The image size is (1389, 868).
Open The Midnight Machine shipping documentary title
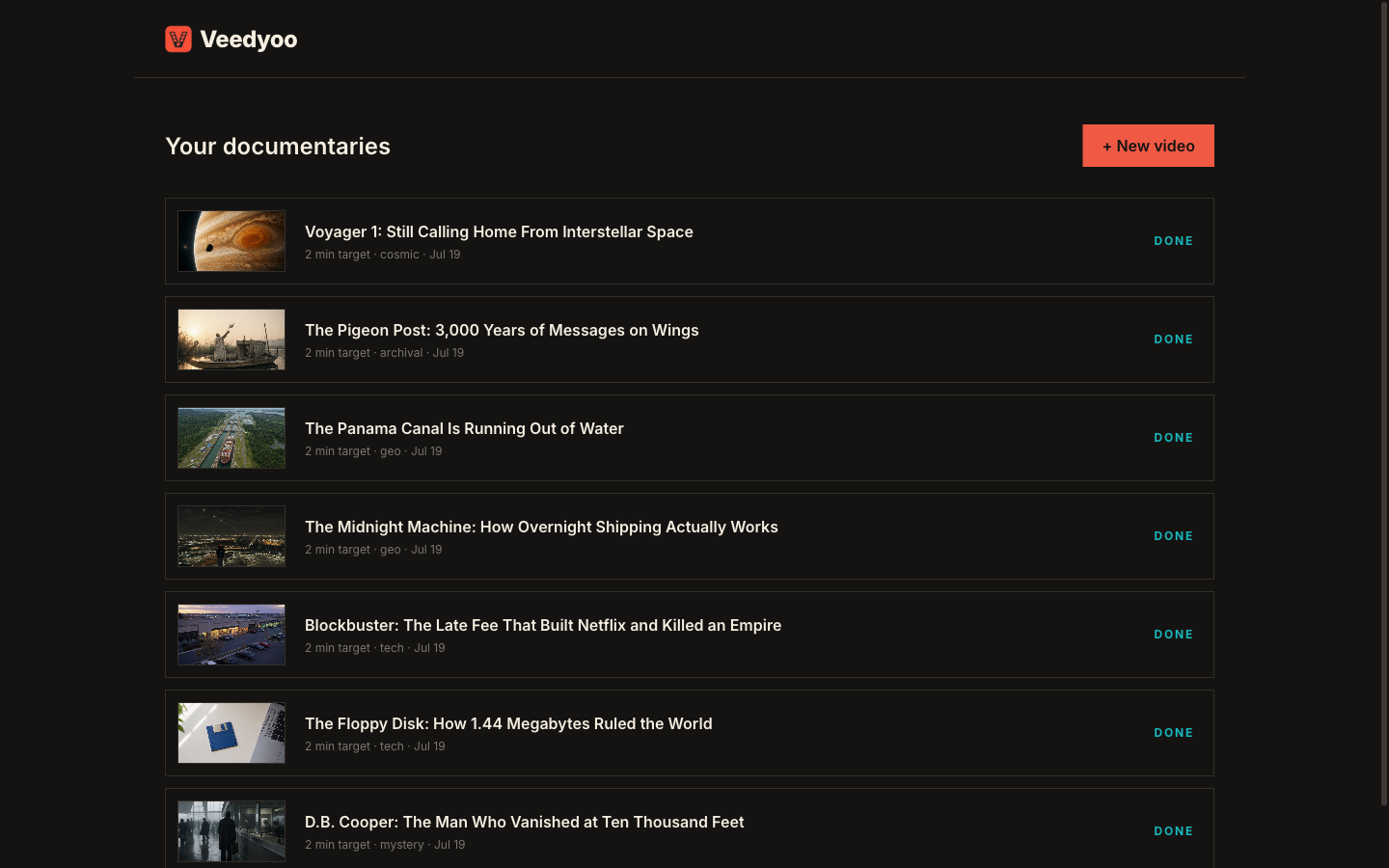541,527
